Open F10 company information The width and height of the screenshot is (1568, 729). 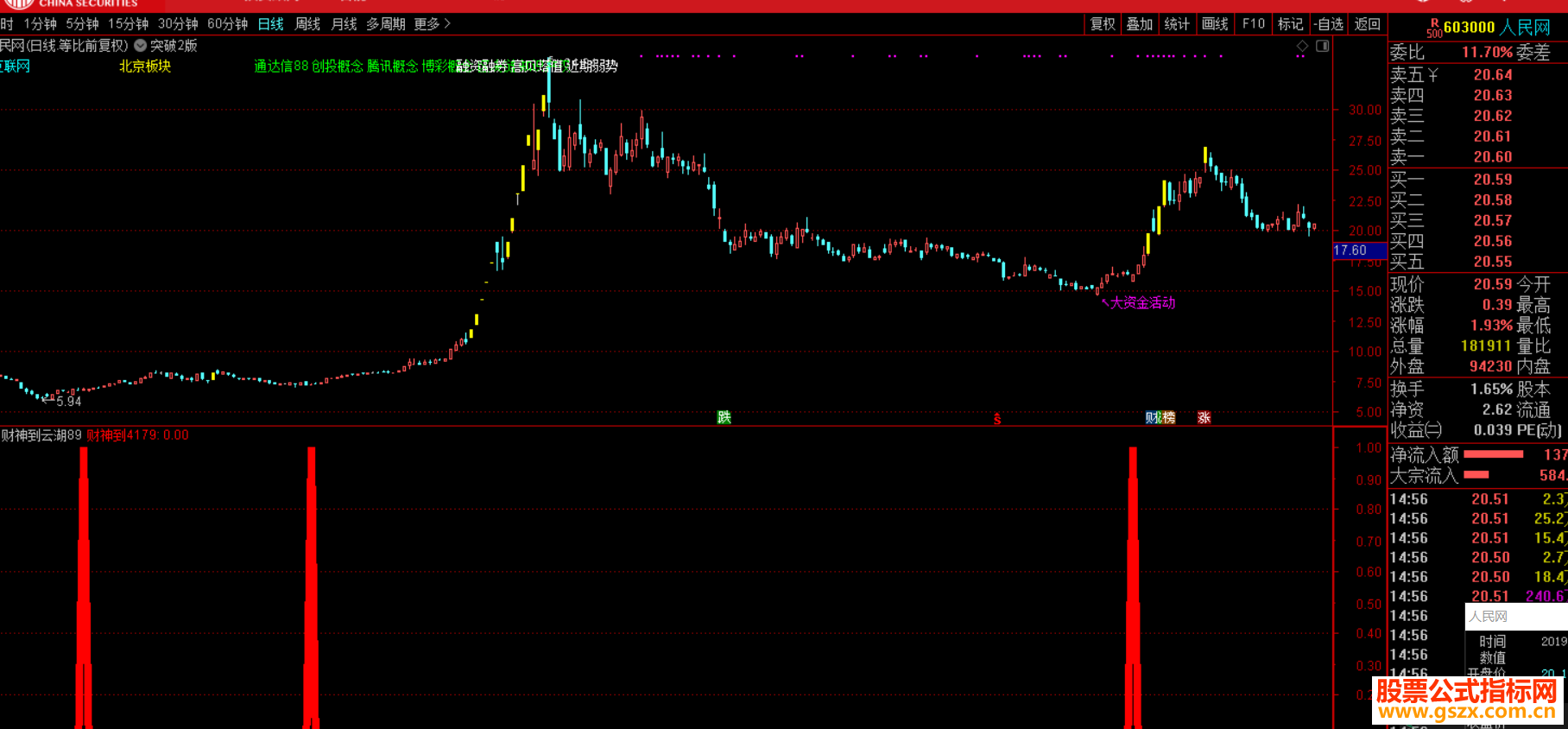pos(1254,24)
